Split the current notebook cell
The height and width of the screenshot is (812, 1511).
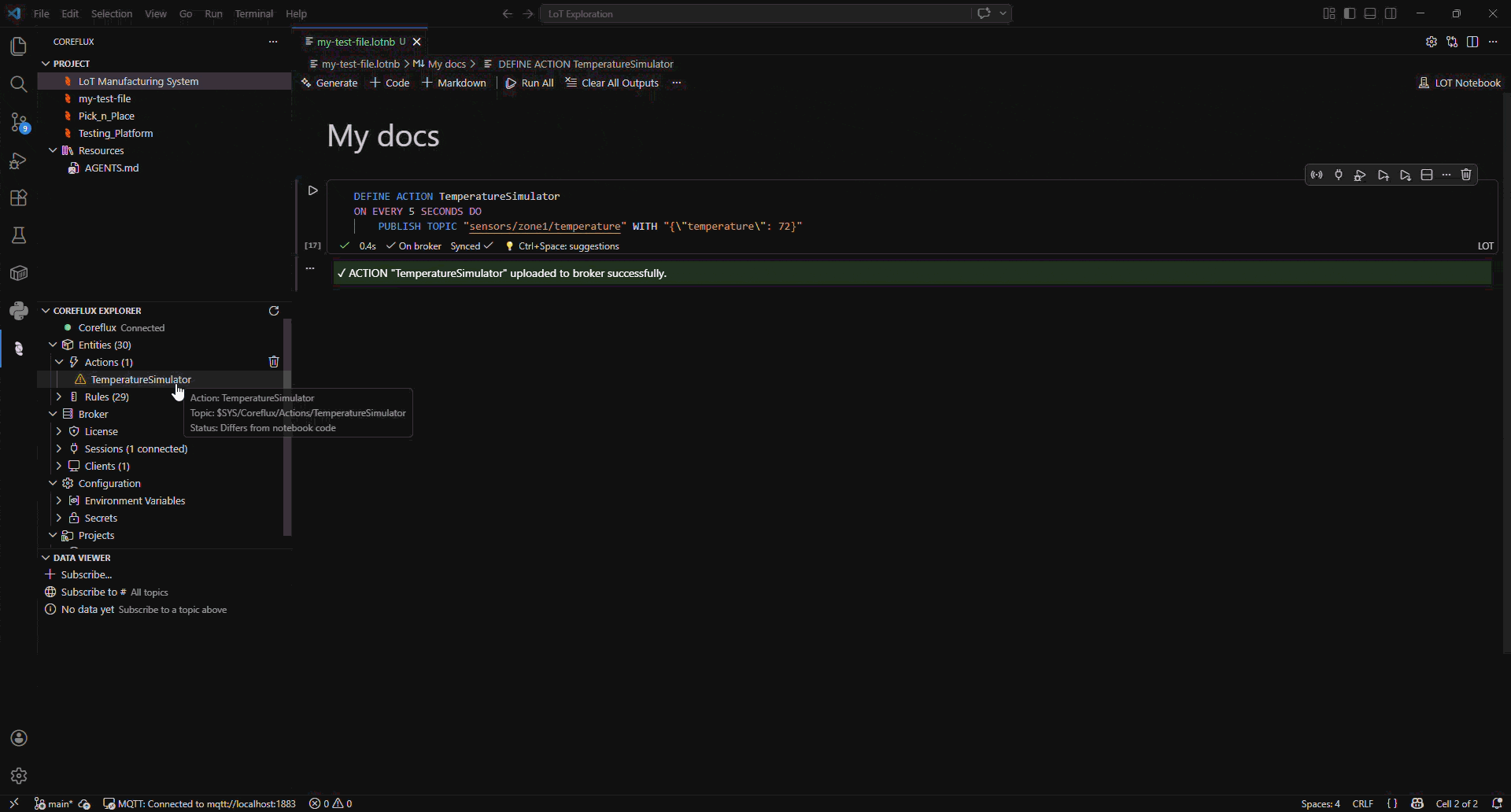[1427, 175]
